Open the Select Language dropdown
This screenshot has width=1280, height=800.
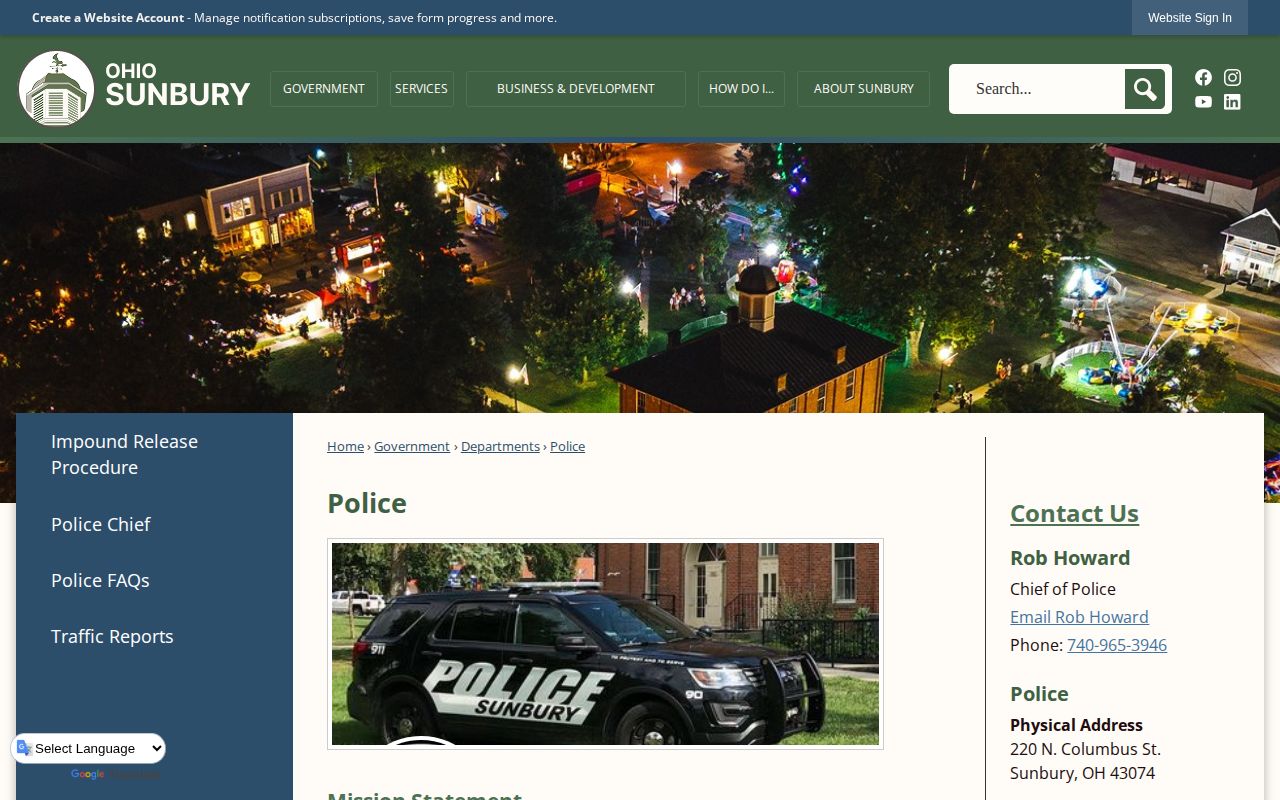coord(89,748)
